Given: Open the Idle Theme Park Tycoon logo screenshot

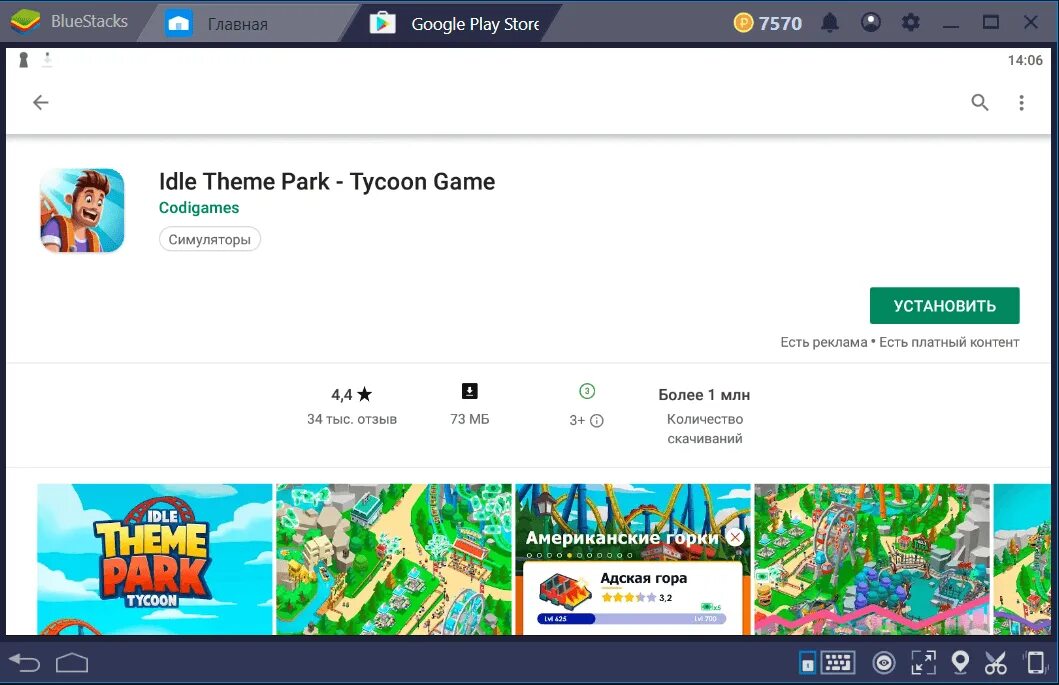Looking at the screenshot, I should [x=155, y=559].
